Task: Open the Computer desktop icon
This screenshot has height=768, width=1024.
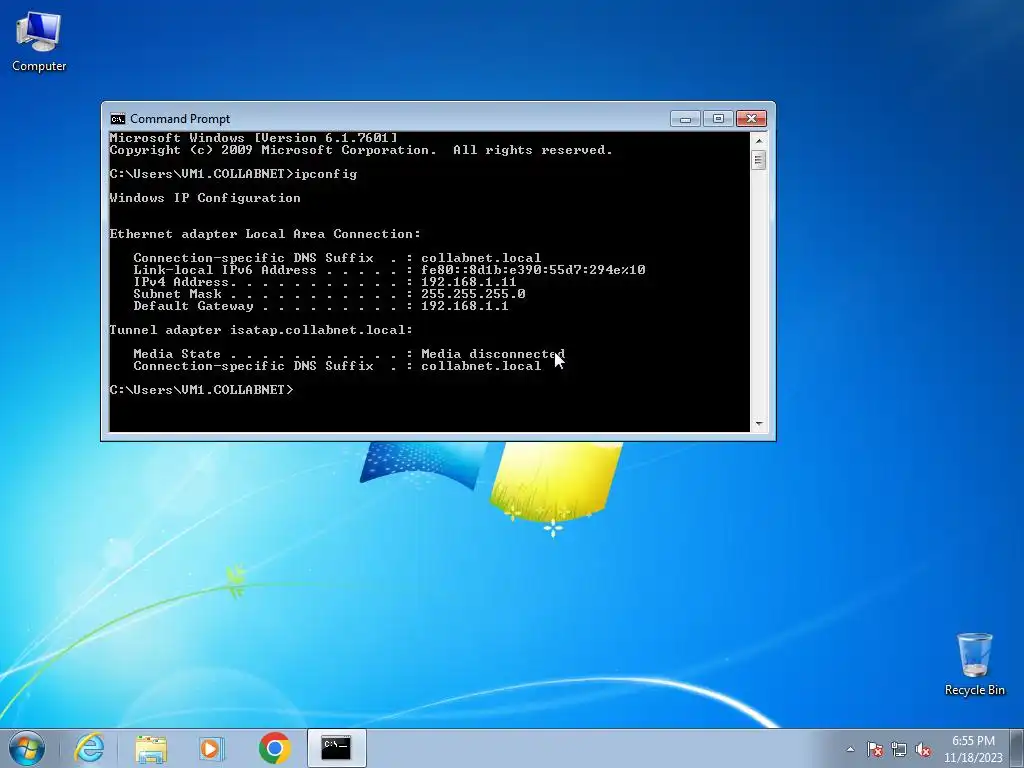Action: [x=39, y=41]
